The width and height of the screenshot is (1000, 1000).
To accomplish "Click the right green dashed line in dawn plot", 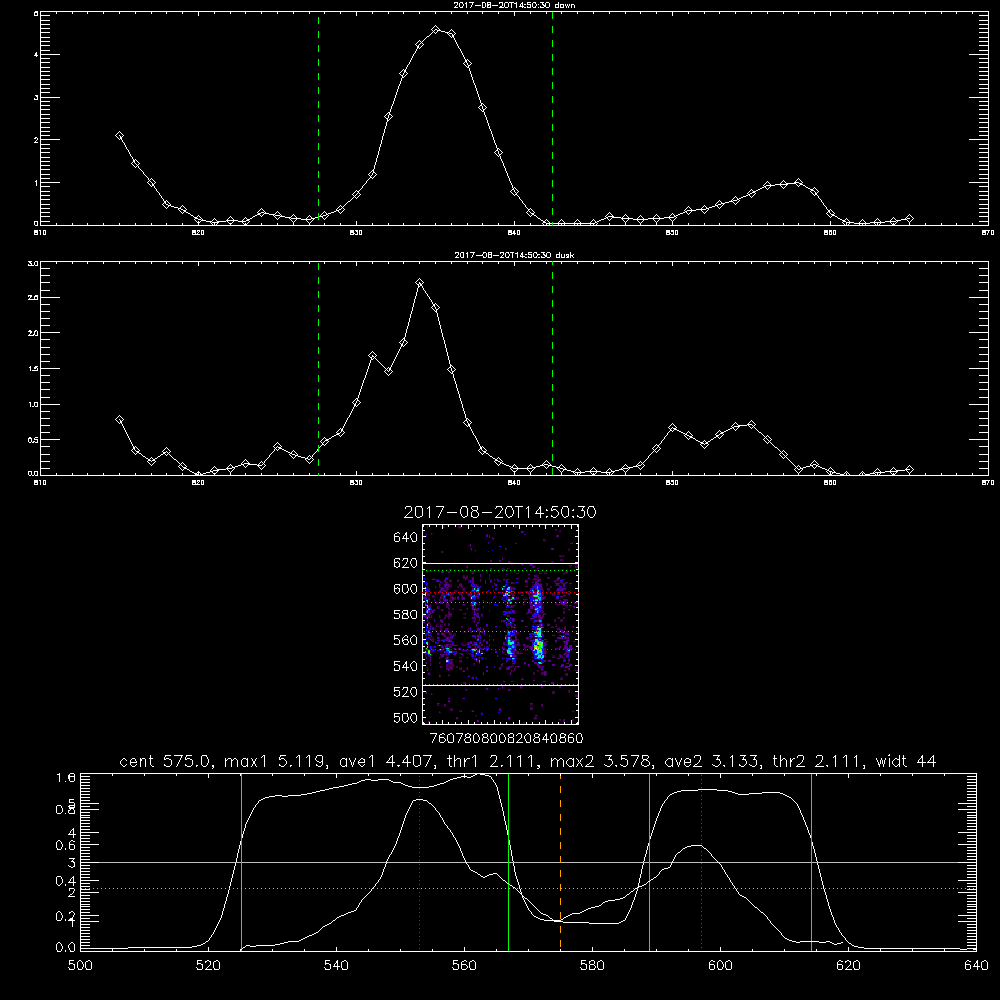I will click(x=552, y=118).
